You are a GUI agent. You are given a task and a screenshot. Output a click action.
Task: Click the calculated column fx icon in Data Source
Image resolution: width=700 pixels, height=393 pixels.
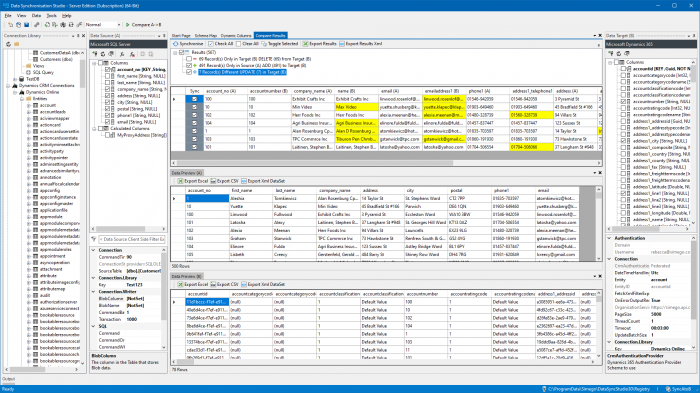coord(122,54)
